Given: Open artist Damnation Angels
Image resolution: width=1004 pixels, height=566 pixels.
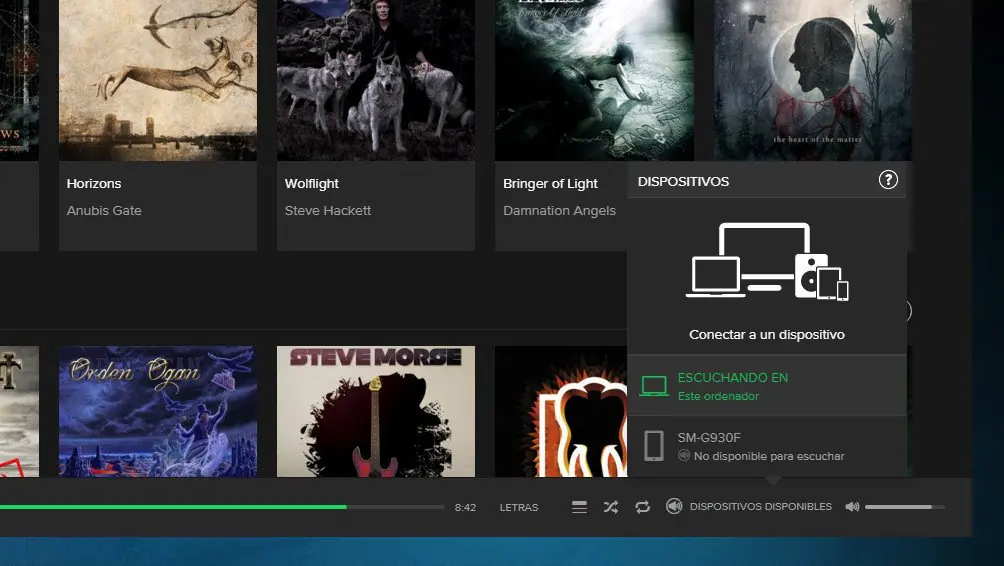Looking at the screenshot, I should point(559,211).
